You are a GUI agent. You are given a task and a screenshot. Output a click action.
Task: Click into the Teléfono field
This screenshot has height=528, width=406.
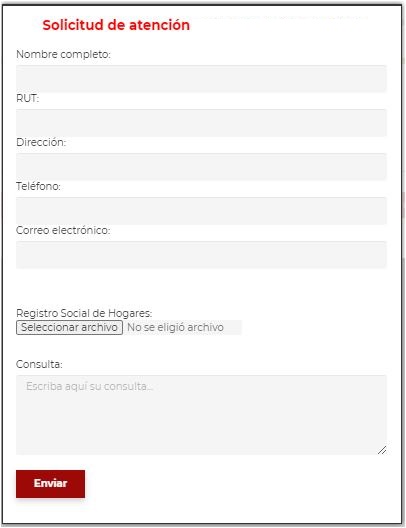click(201, 211)
